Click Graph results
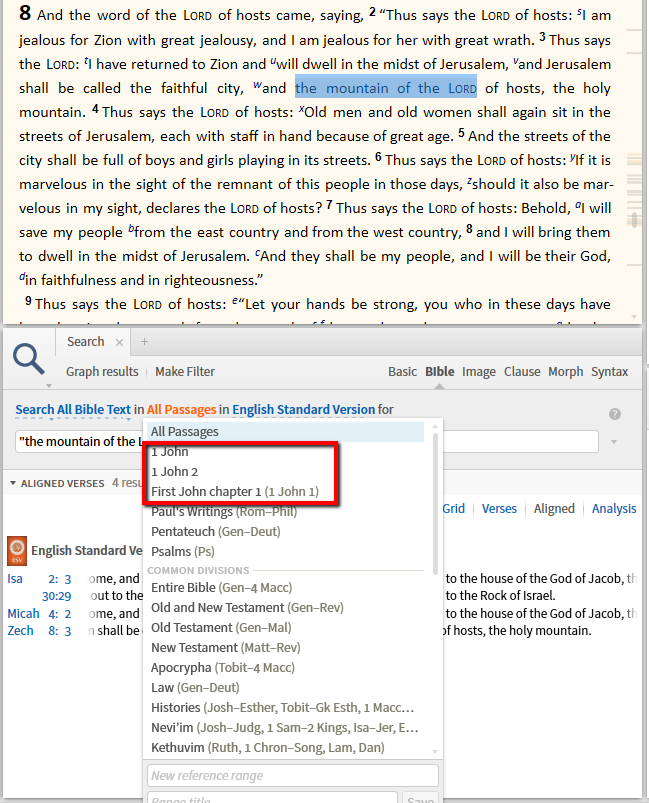 [102, 372]
